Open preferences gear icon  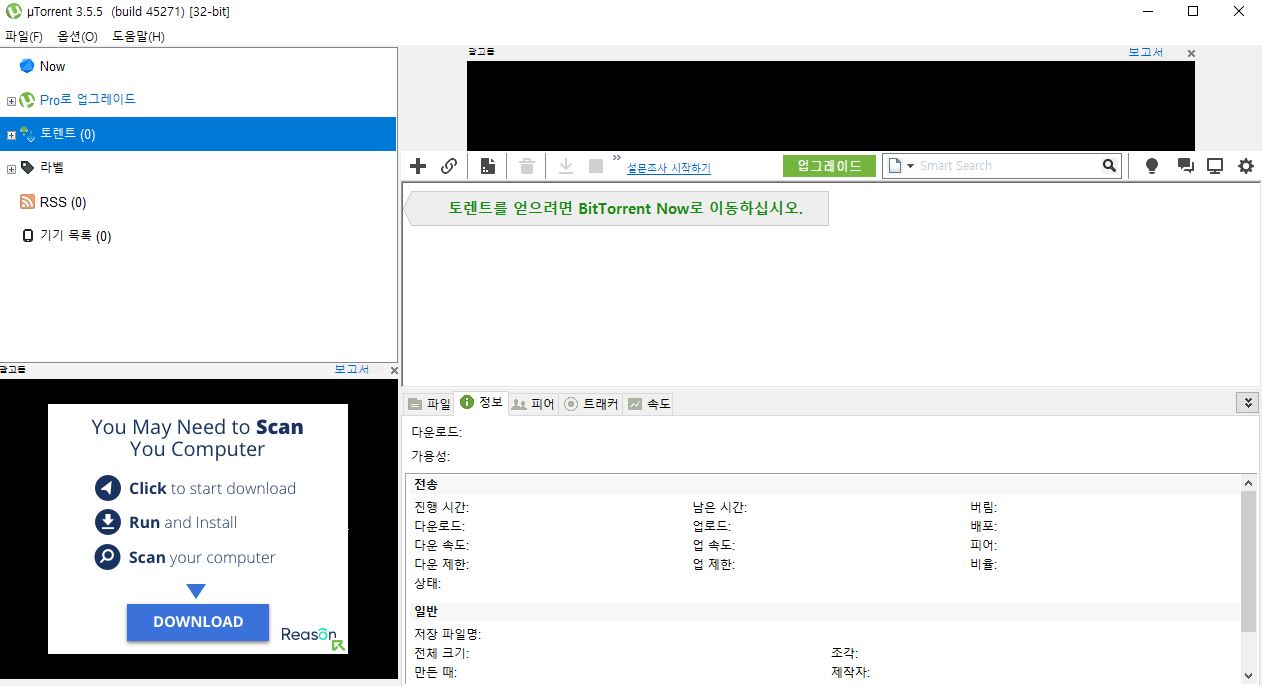coord(1246,166)
